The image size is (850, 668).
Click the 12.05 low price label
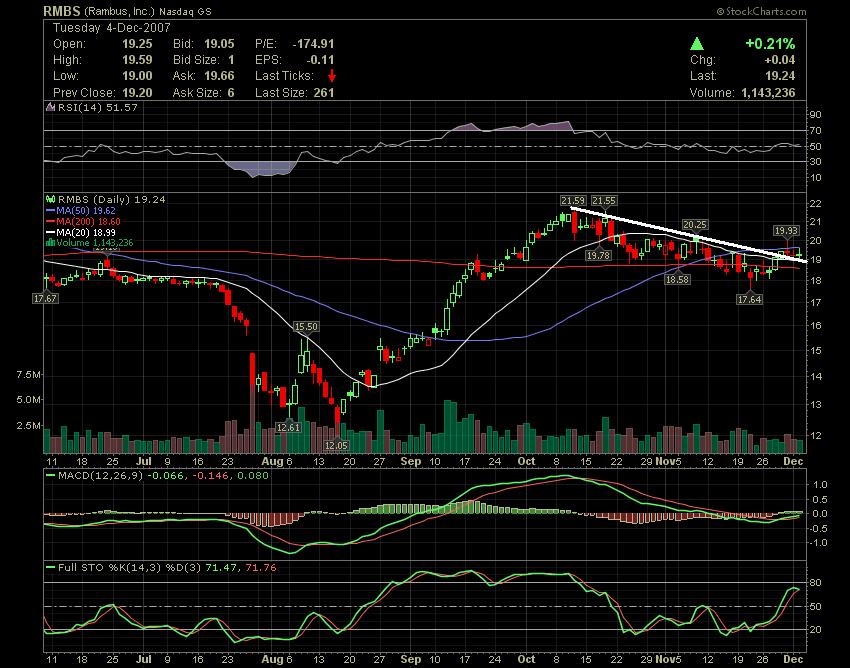click(x=336, y=445)
